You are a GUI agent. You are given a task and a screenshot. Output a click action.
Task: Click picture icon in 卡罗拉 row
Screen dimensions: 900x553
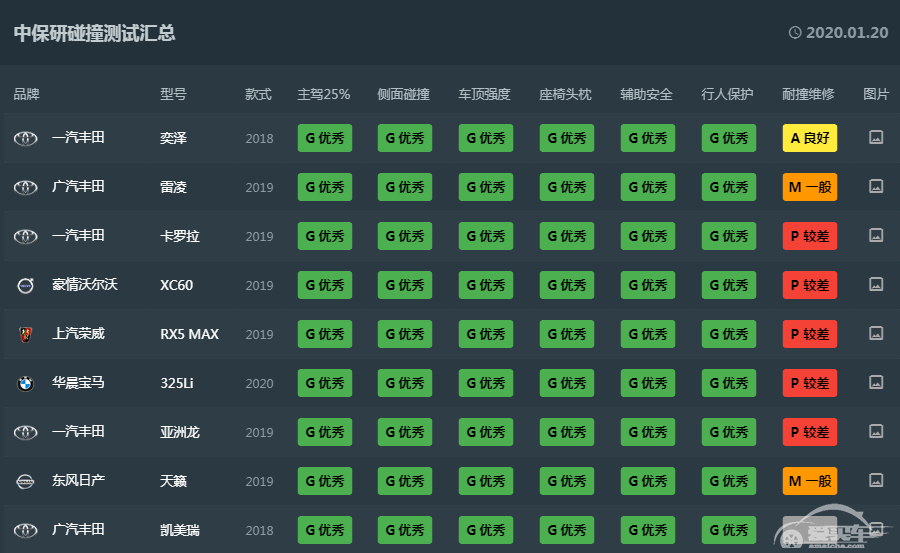tap(876, 235)
